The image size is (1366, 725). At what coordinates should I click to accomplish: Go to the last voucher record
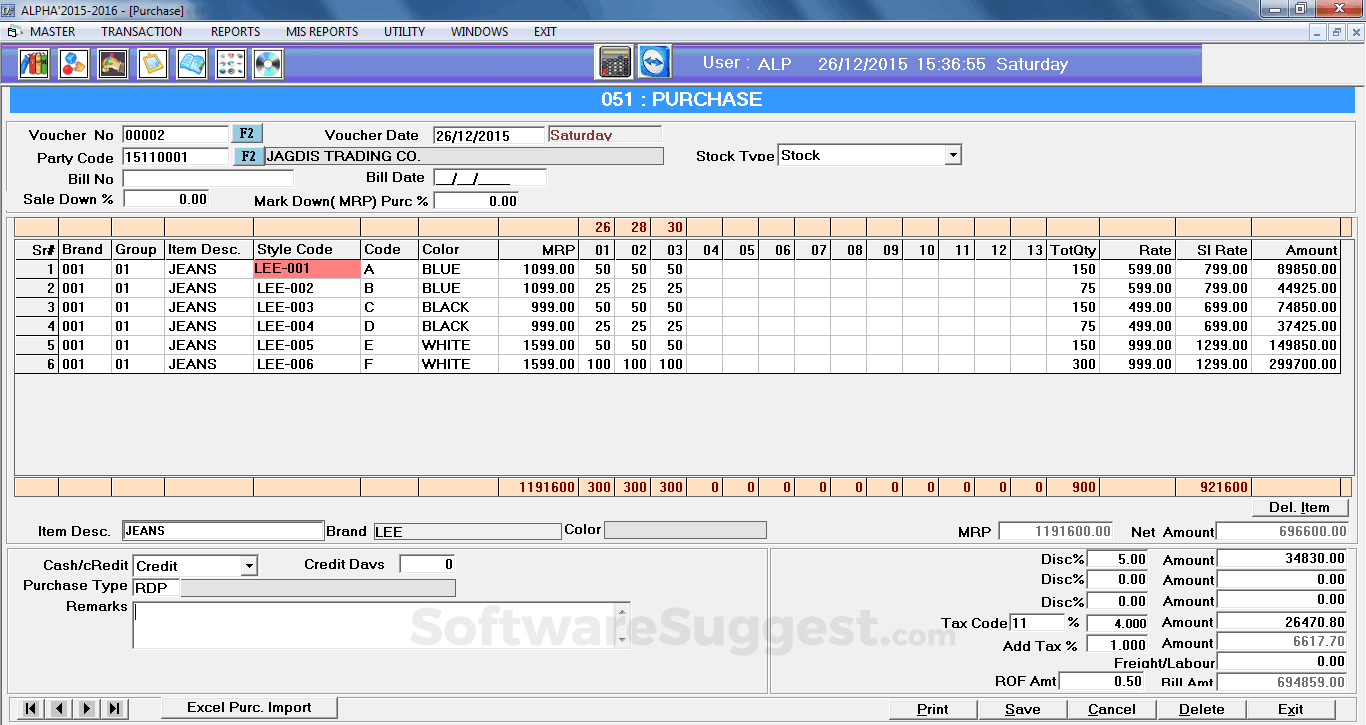115,708
